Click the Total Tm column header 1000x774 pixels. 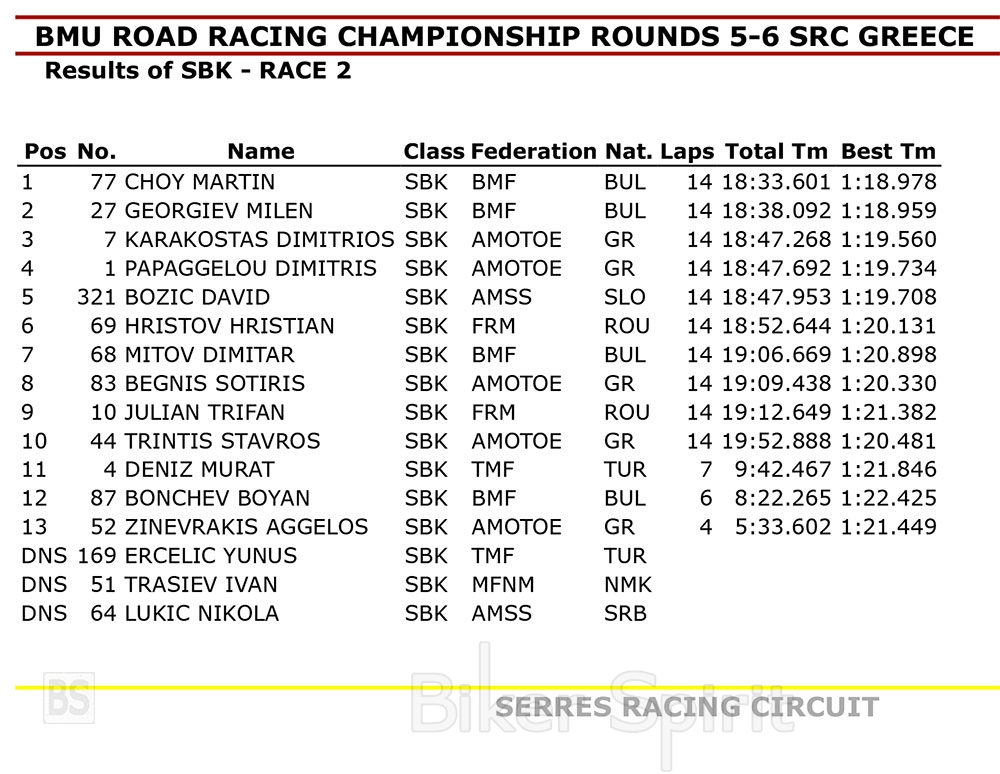(776, 152)
